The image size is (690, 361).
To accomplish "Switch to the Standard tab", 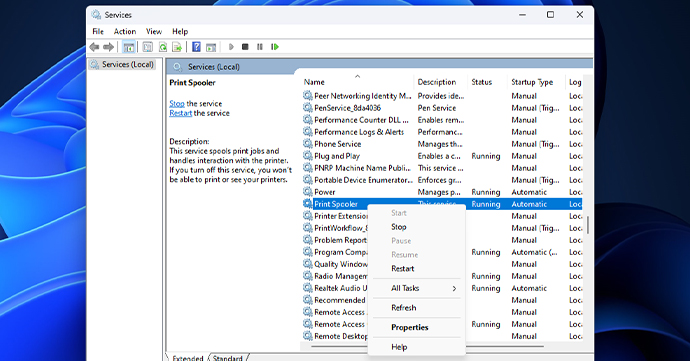I will coord(228,357).
